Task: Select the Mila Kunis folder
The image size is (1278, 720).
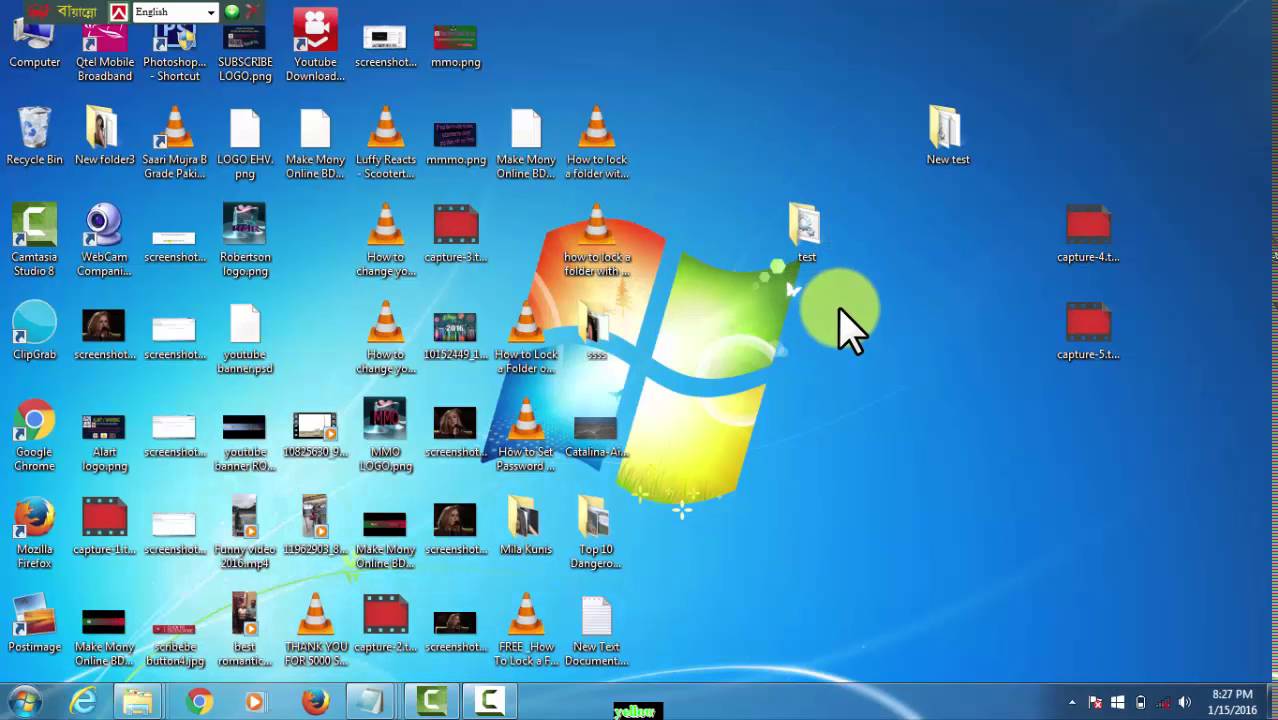Action: pos(526,526)
